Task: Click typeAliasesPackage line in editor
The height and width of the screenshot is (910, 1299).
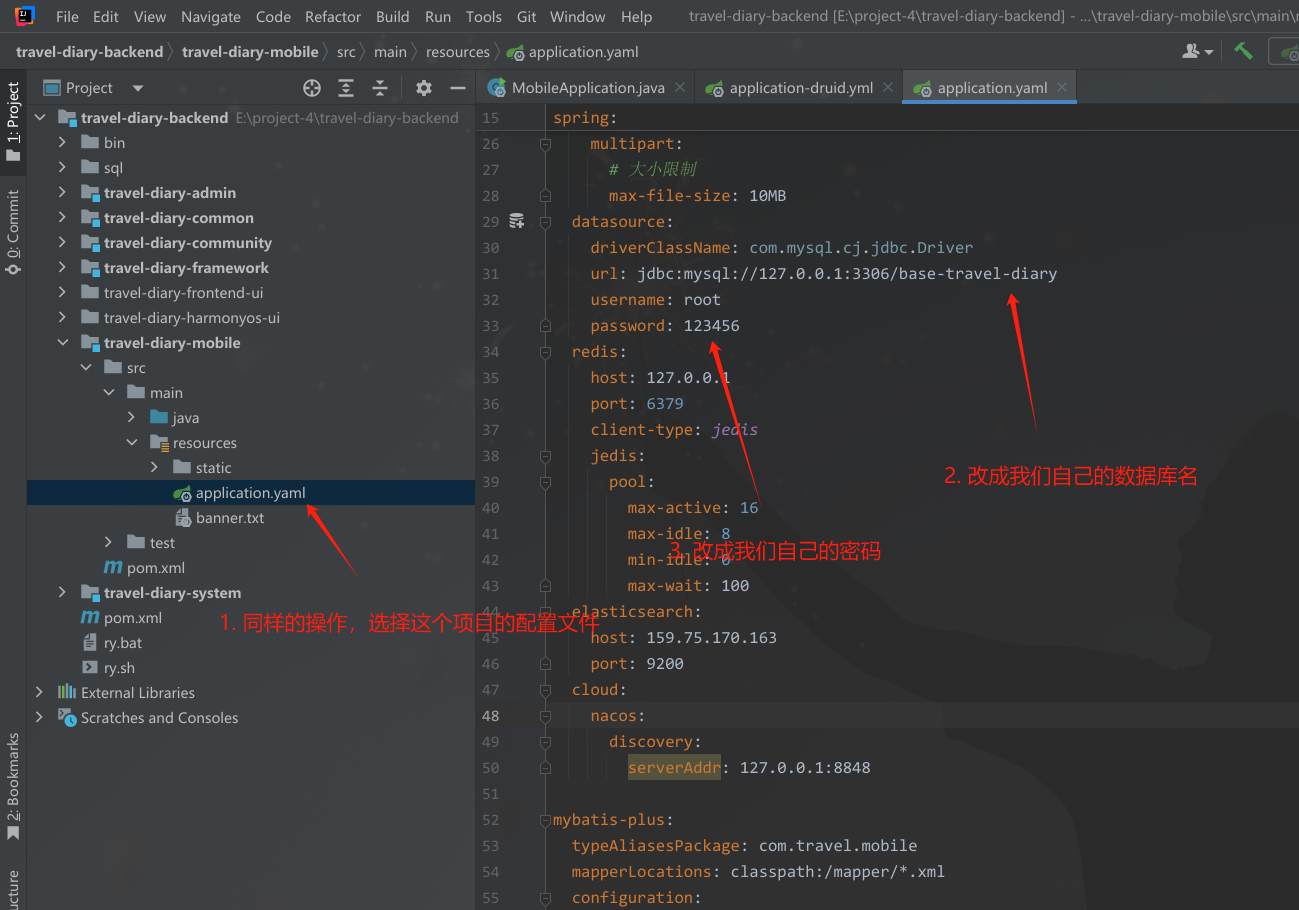Action: 744,846
